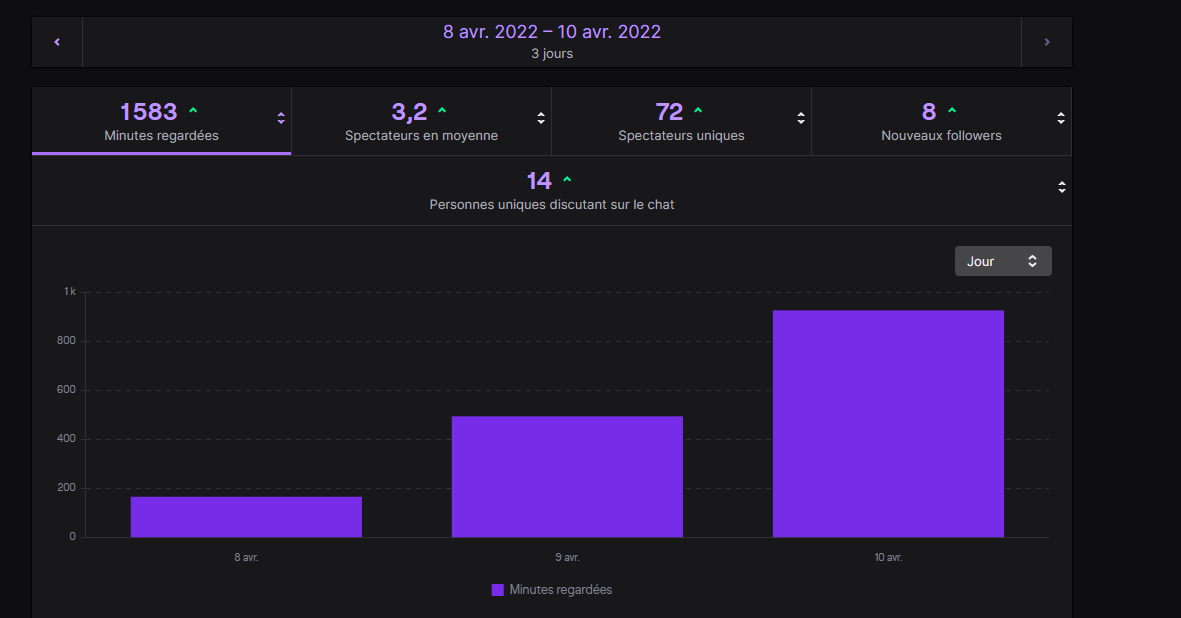Open metric selector arrows on Spectateurs en moyenne
Screen dimensions: 1181x618
coord(541,118)
